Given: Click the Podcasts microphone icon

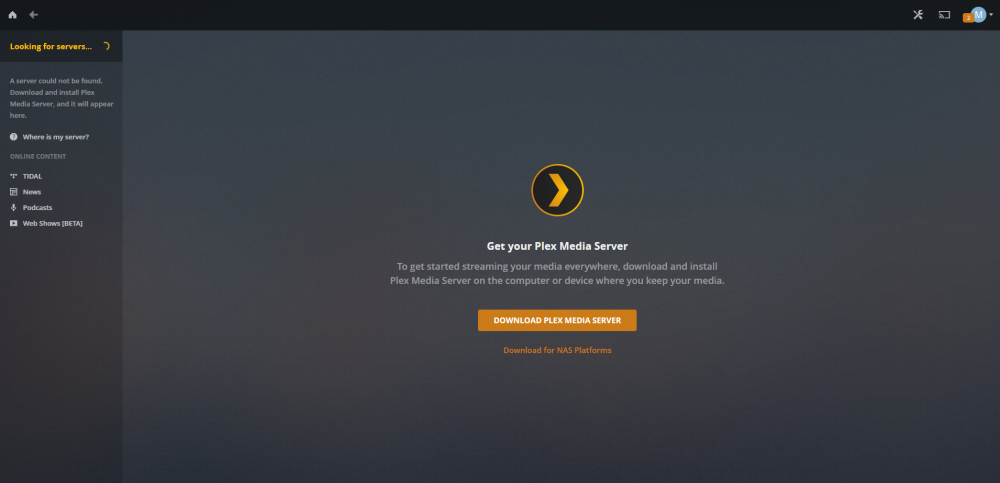Looking at the screenshot, I should click(x=13, y=208).
